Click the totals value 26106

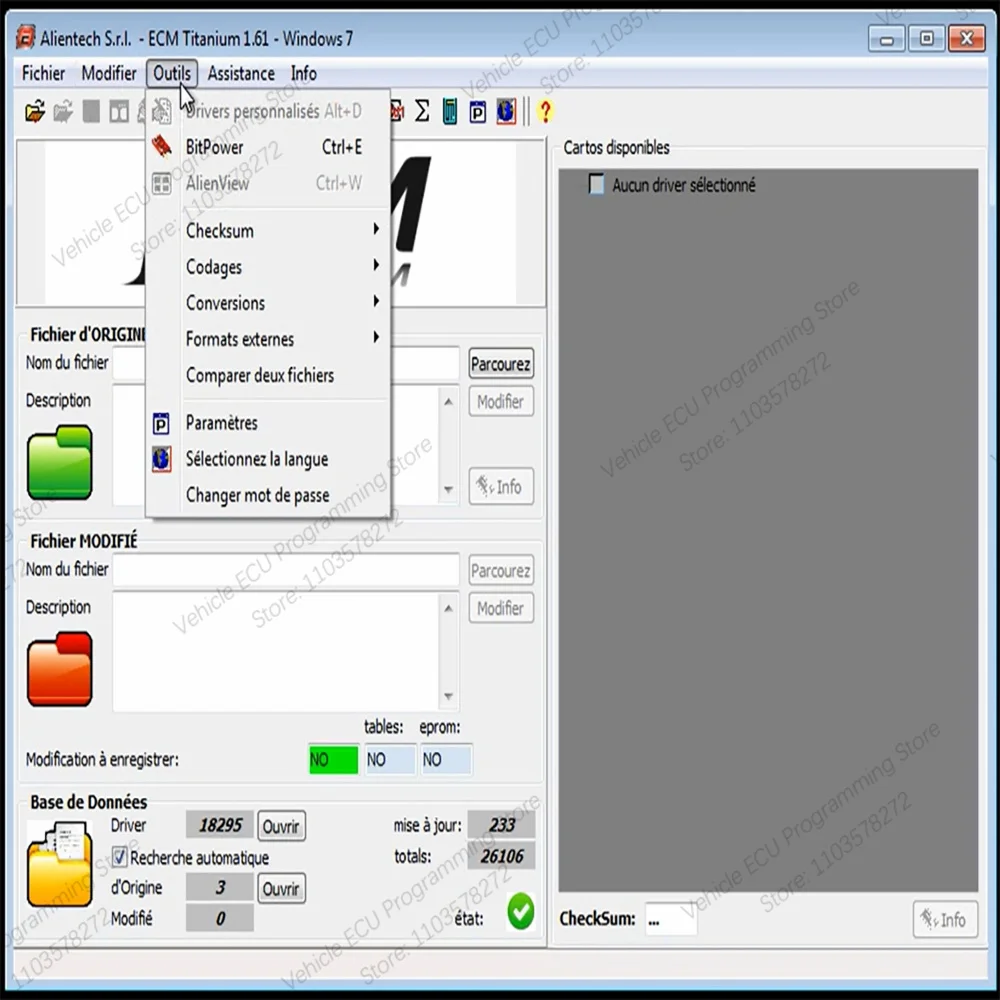pos(501,856)
